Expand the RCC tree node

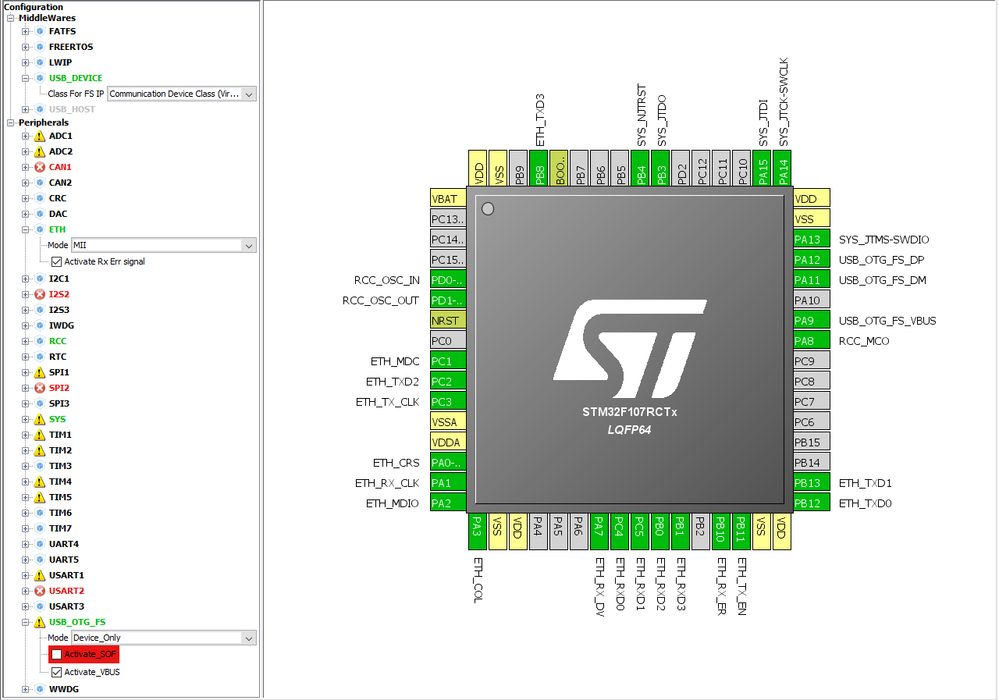(x=25, y=341)
